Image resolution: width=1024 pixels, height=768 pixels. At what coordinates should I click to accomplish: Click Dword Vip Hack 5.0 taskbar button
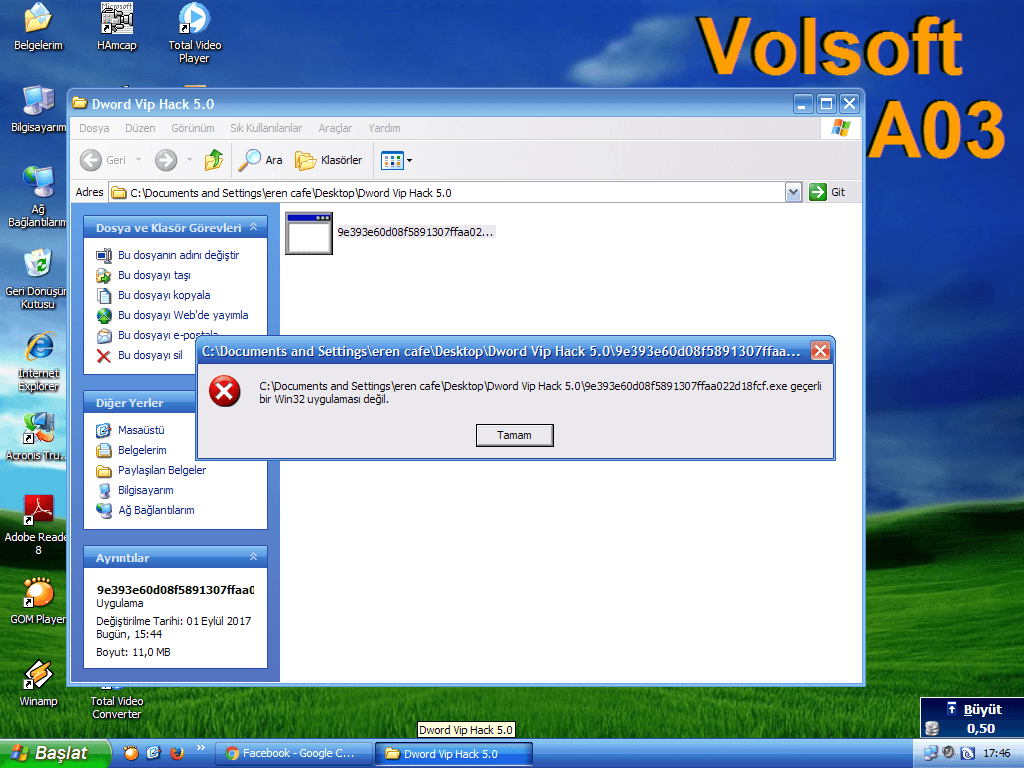(x=454, y=754)
